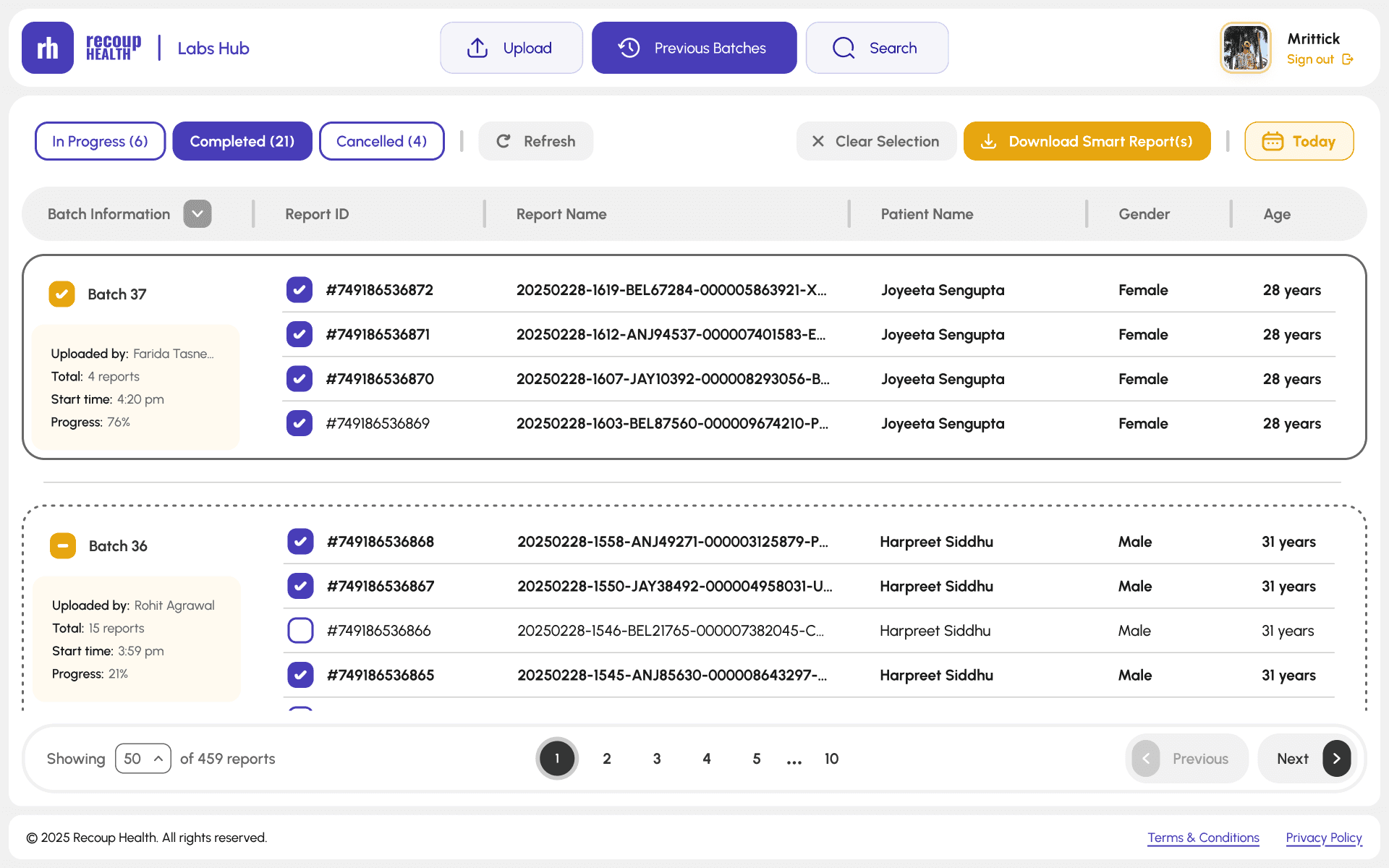Click the rh Recoup Health logo icon
Screen dimensions: 1389x868
click(48, 48)
